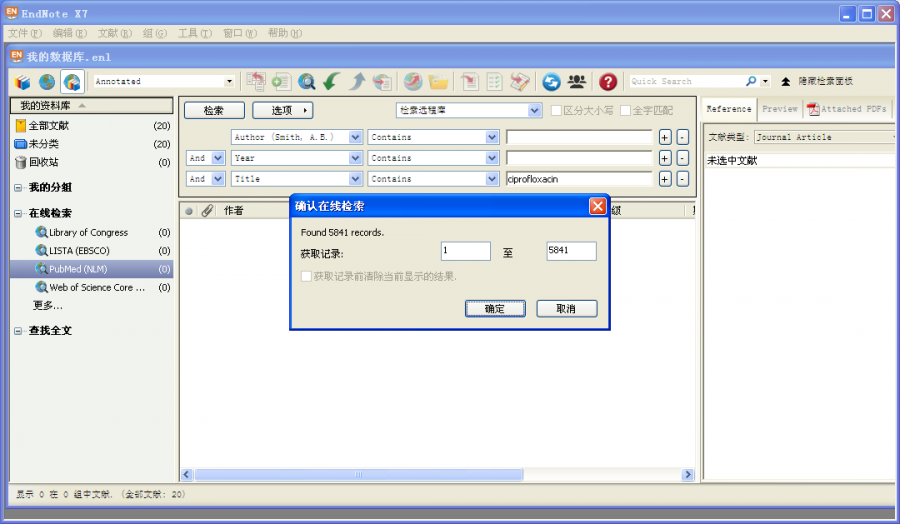Image resolution: width=900 pixels, height=524 pixels.
Task: Click the green Import arrow icon
Action: (331, 81)
